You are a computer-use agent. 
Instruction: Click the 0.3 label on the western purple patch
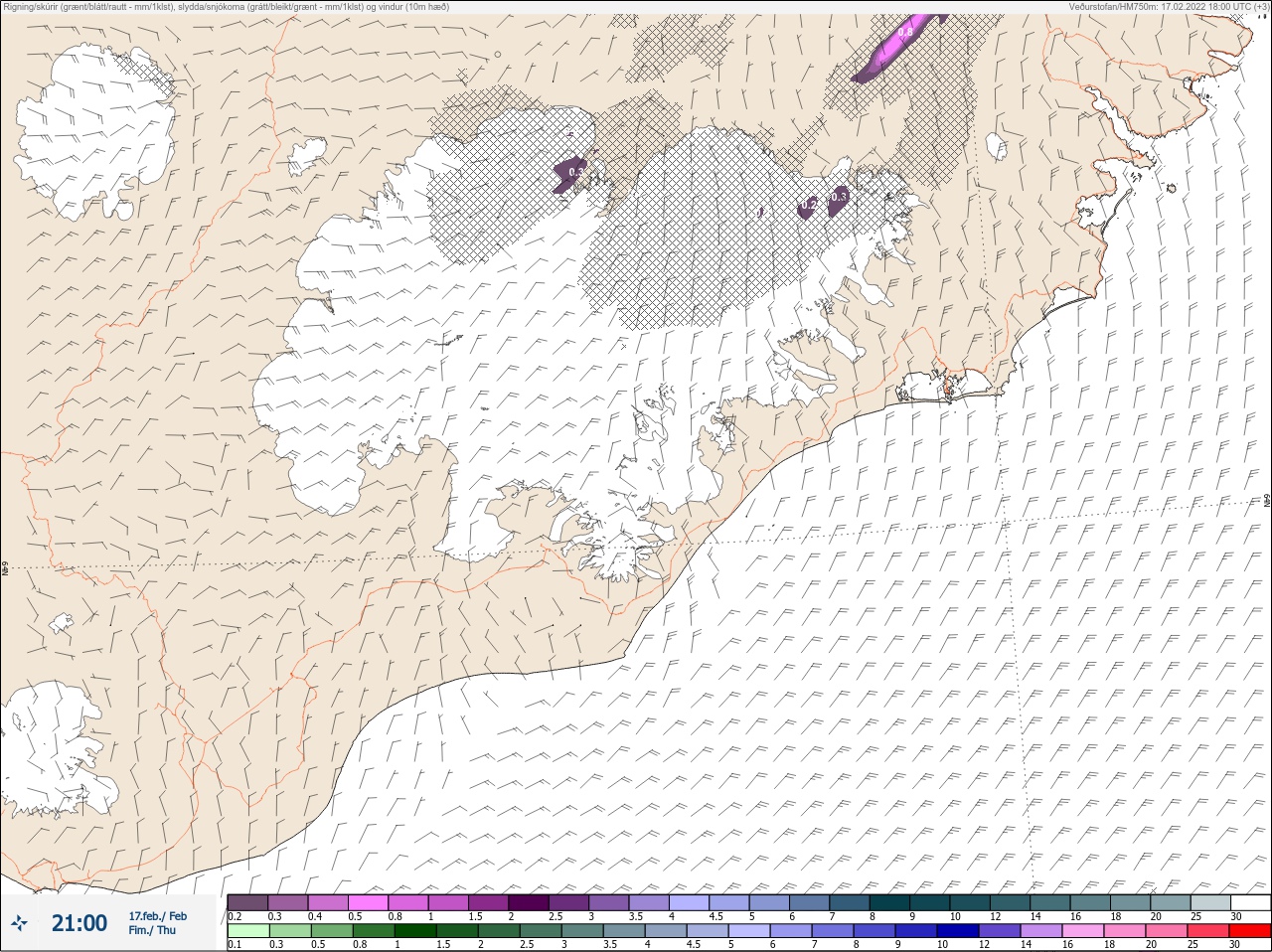tap(575, 172)
